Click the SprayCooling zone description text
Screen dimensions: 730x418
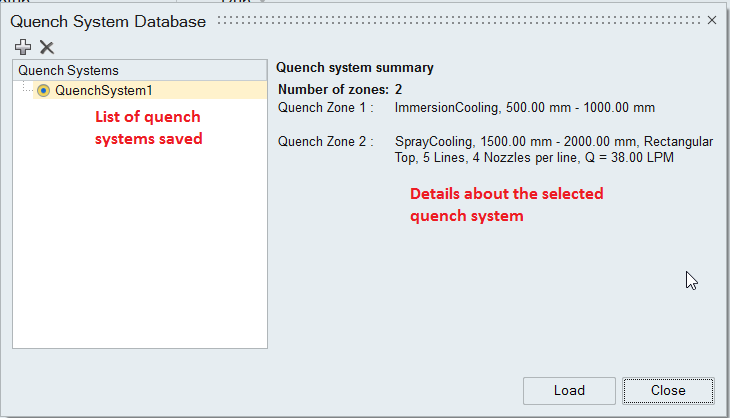(553, 149)
